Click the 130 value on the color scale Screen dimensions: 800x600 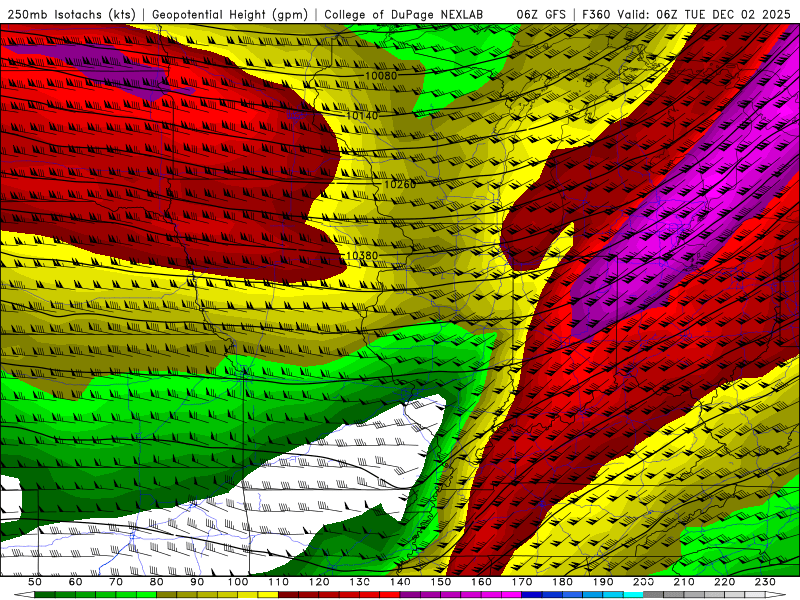(360, 582)
